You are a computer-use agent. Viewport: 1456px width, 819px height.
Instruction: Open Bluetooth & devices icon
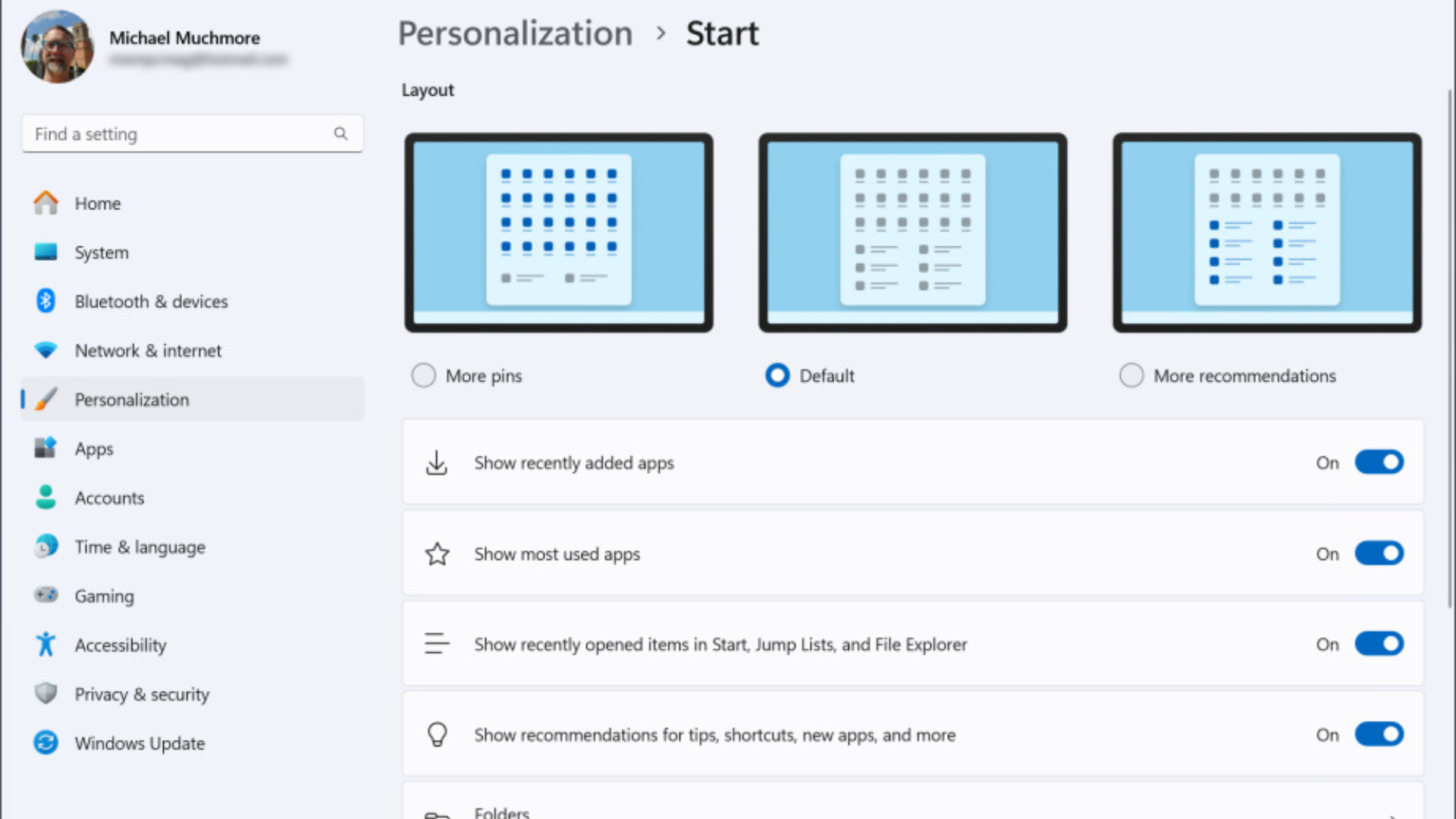point(45,301)
